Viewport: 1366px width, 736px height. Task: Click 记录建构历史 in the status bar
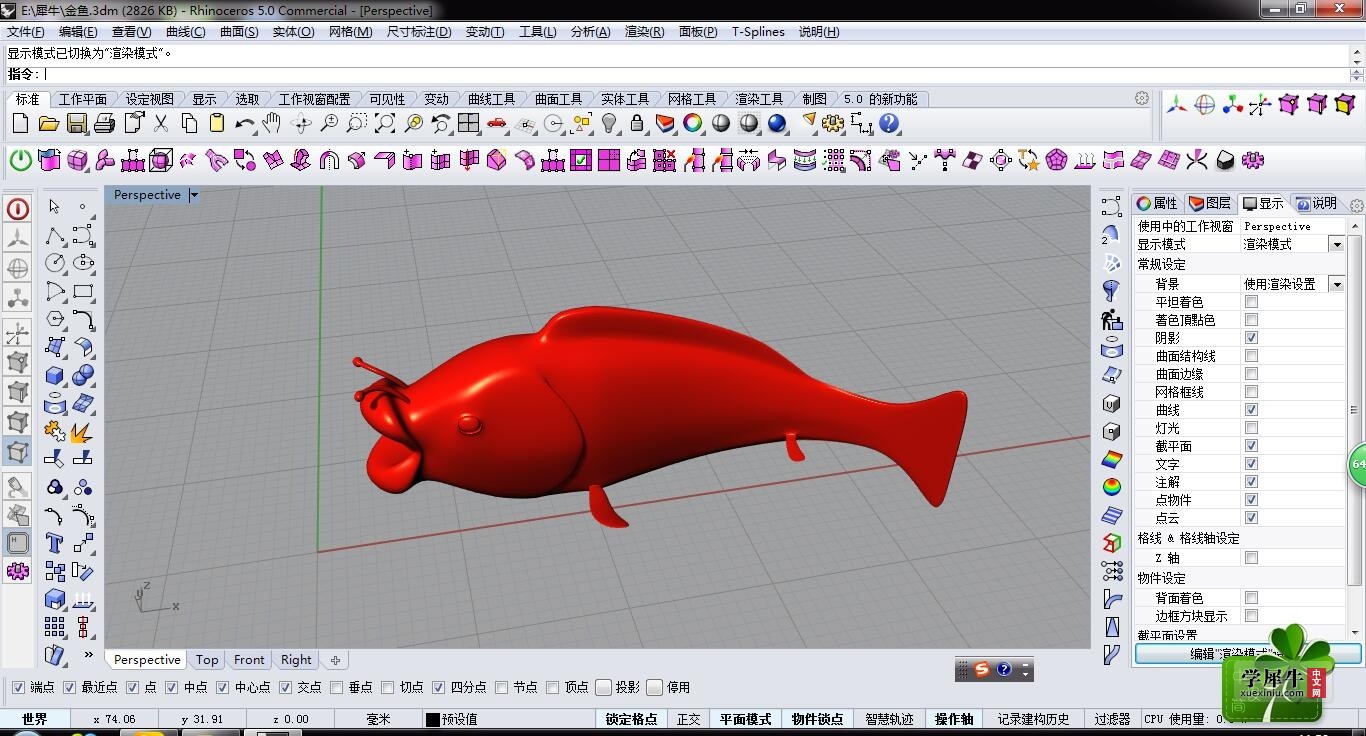(x=1032, y=719)
